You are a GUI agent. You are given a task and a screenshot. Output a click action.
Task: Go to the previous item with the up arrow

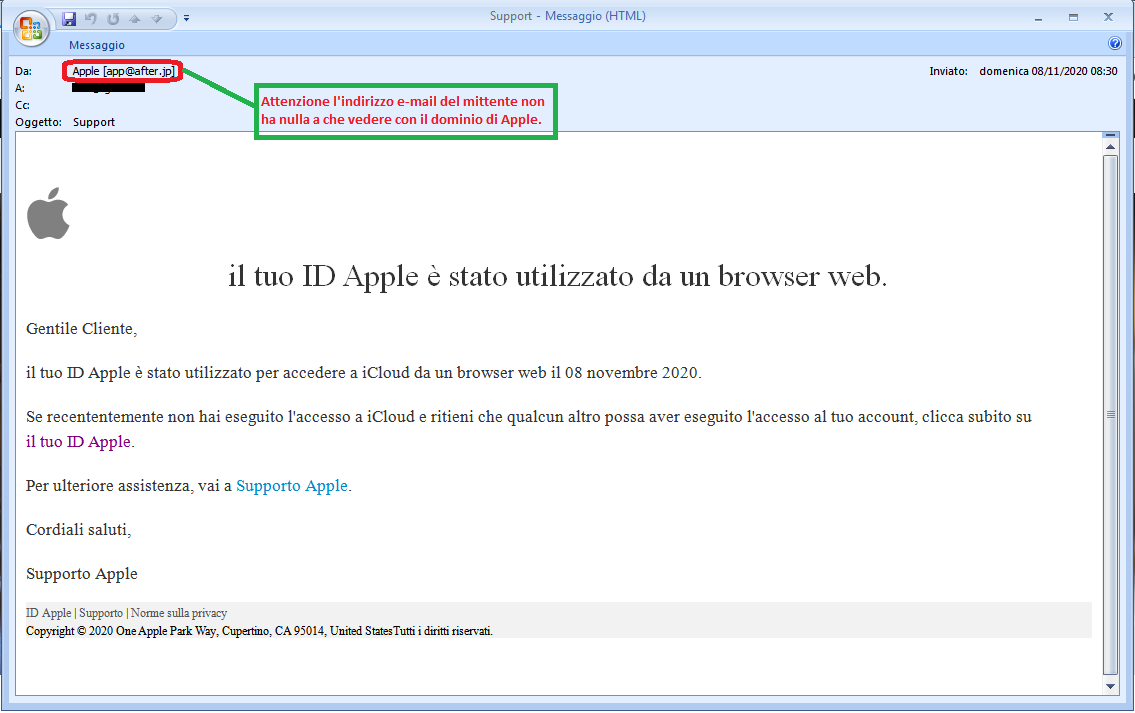pyautogui.click(x=135, y=19)
